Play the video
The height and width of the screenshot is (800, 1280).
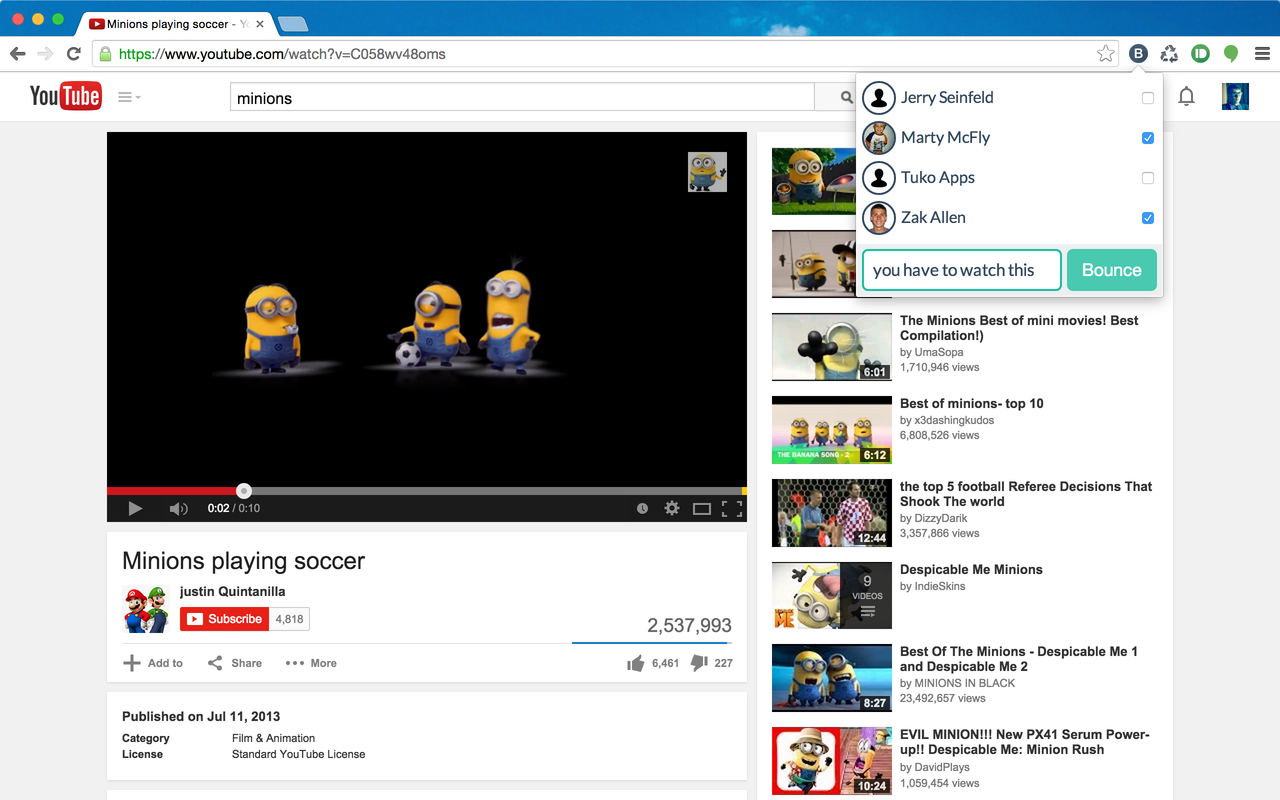(x=135, y=508)
